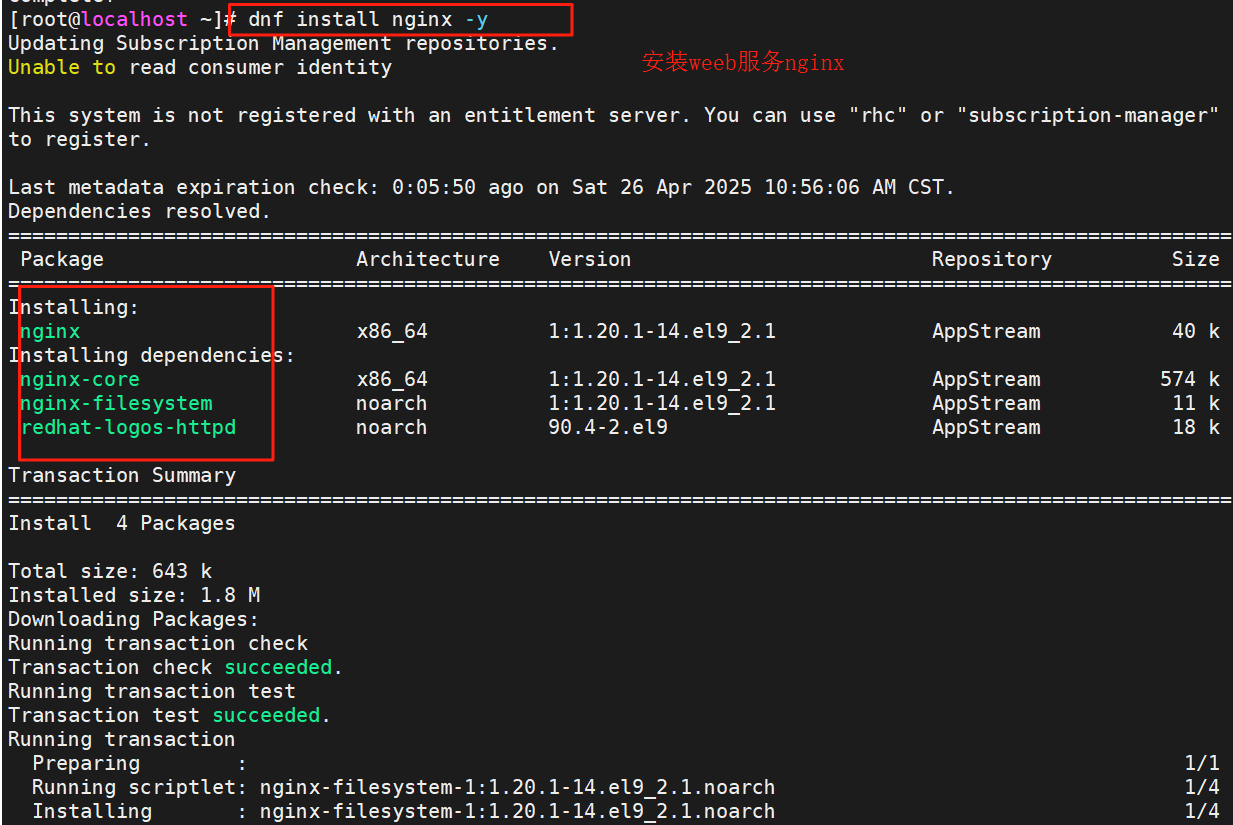Click the 'Install 4 Packages' line

122,523
